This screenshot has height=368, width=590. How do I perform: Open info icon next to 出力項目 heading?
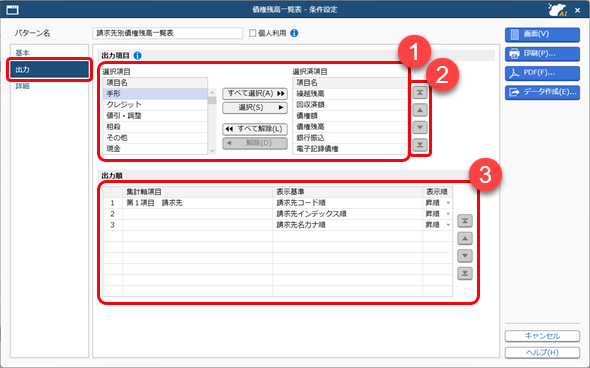coord(138,56)
